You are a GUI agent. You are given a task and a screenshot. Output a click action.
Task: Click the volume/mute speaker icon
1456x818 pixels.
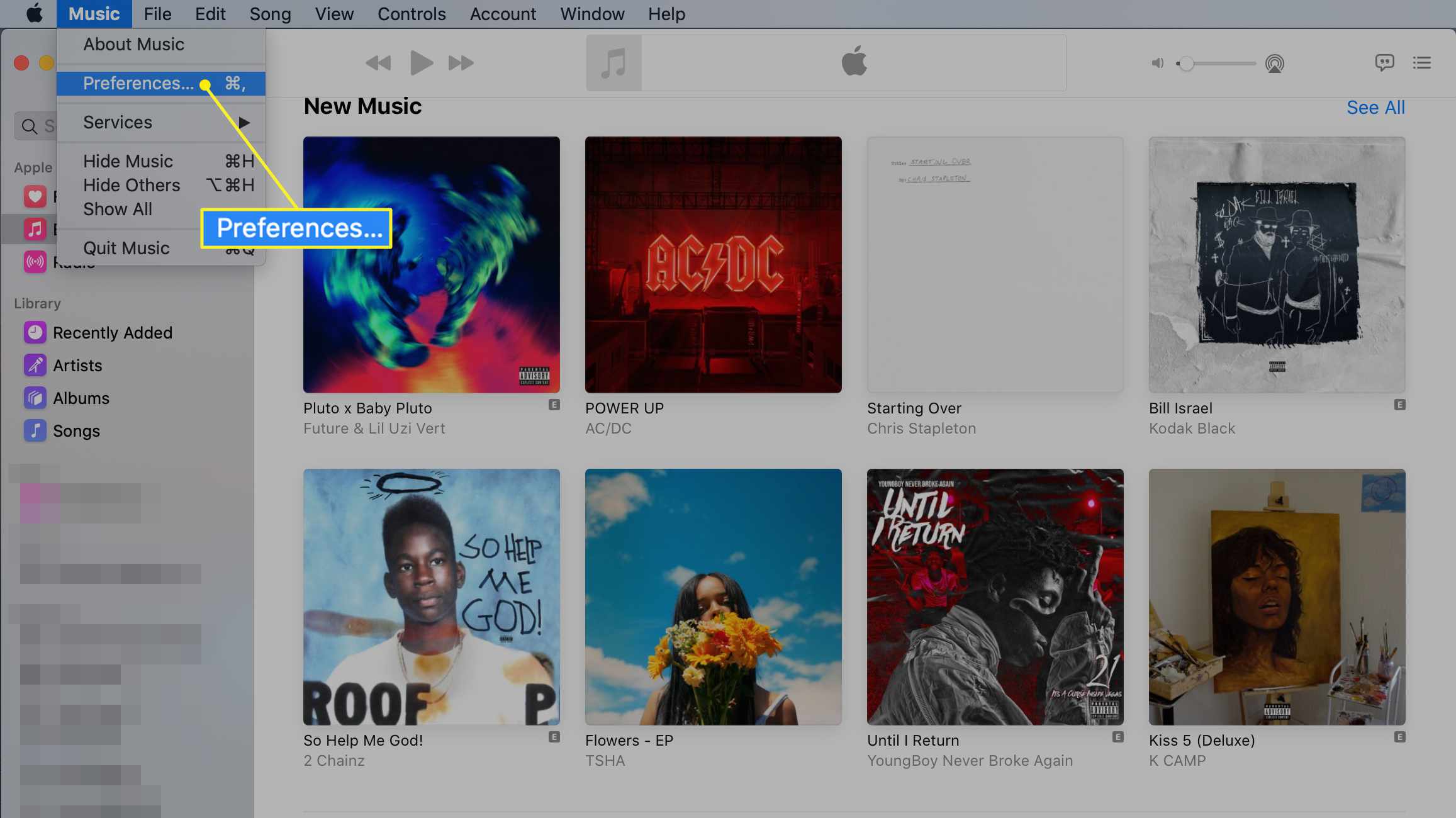(x=1157, y=63)
